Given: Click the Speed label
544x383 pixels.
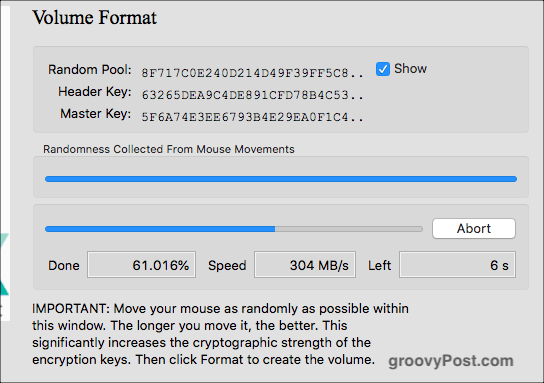Looking at the screenshot, I should point(227,266).
